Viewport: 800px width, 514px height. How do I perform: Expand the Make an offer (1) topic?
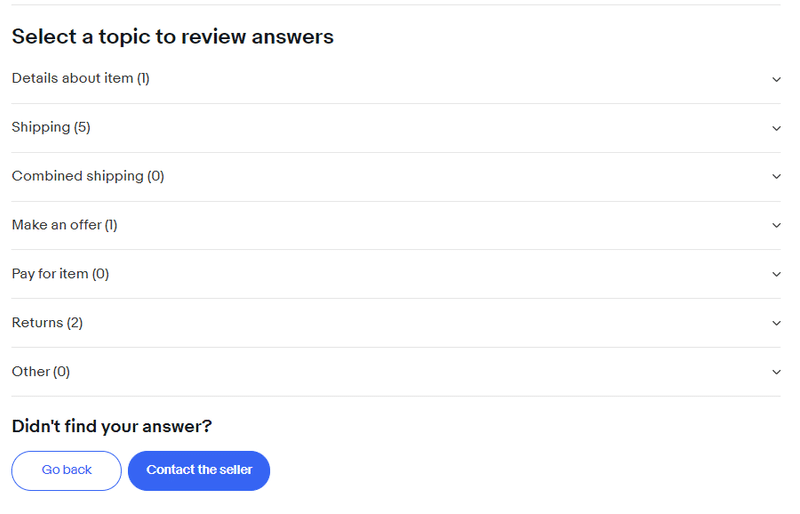coord(64,225)
